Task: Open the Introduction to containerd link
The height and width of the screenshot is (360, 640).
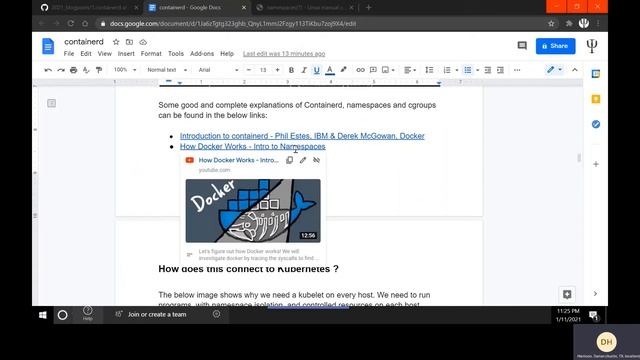Action: 302,136
